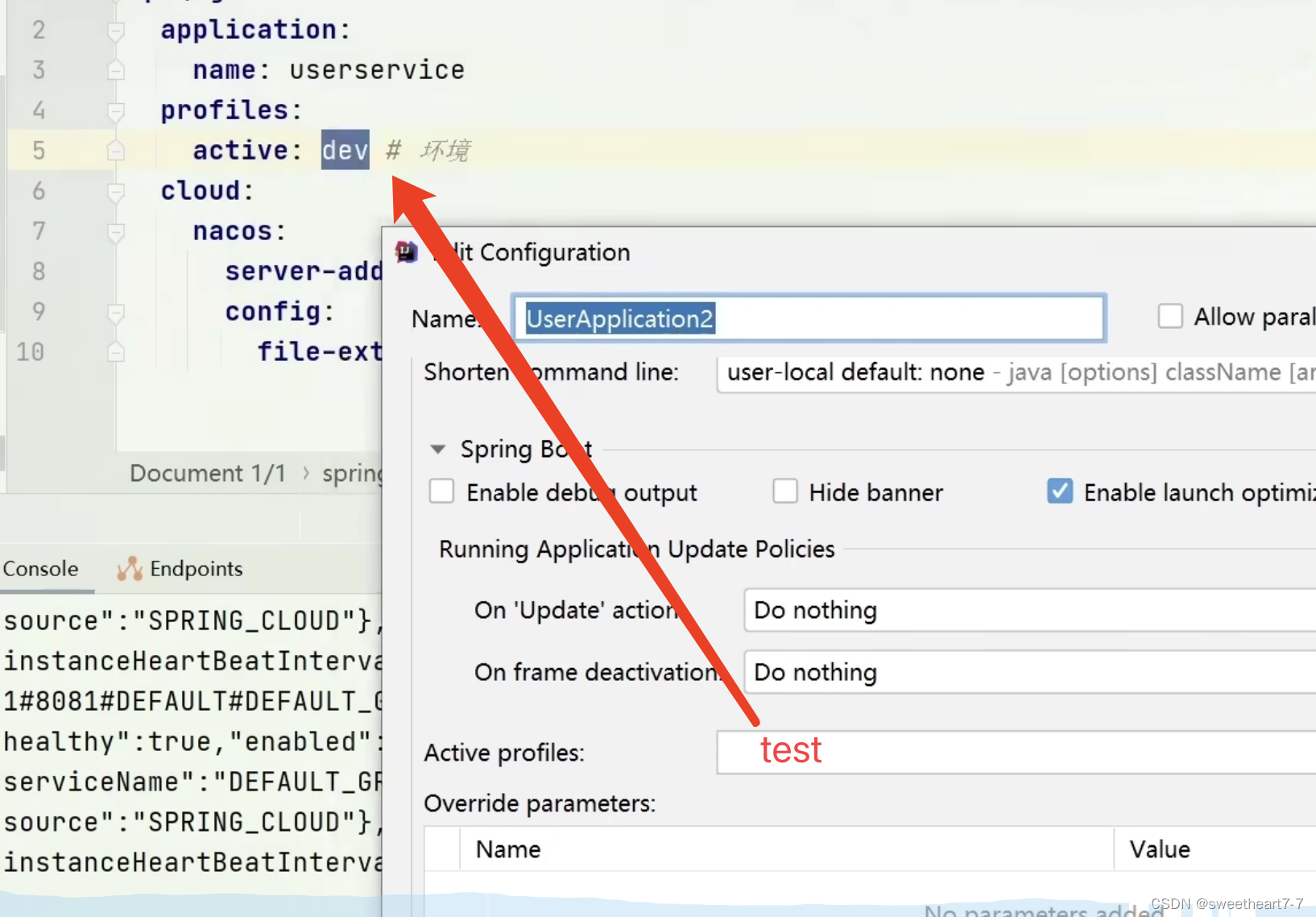Click the Name field with UserApplication2
Viewport: 1316px width, 917px height.
click(809, 318)
